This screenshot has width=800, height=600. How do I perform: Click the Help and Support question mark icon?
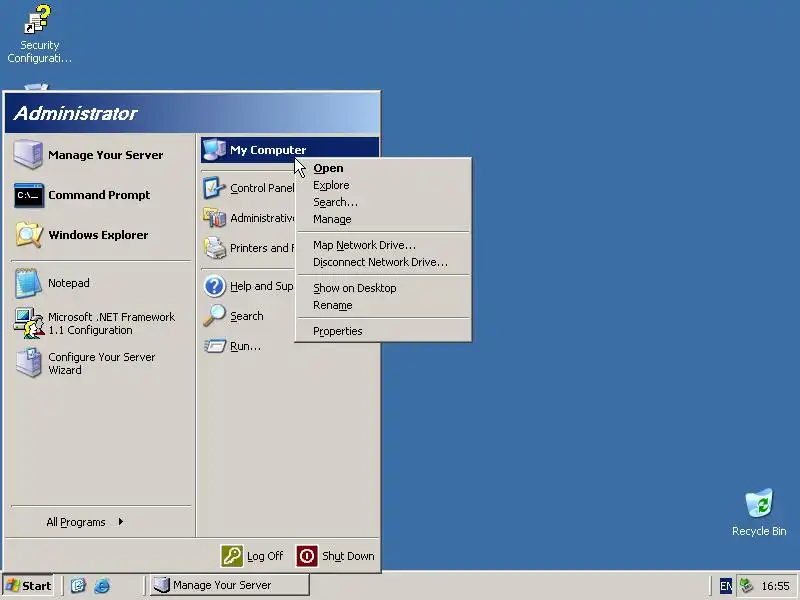(214, 286)
